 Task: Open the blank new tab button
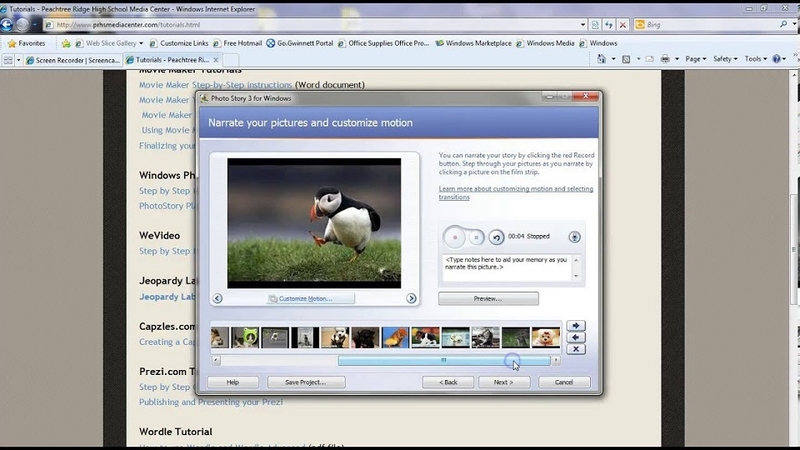click(x=231, y=60)
